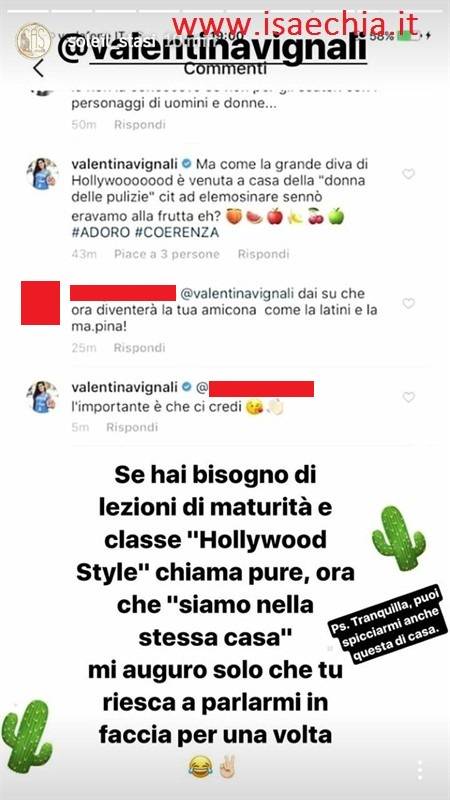Tap the back arrow beside Commenti
This screenshot has width=450, height=800.
(x=38, y=67)
